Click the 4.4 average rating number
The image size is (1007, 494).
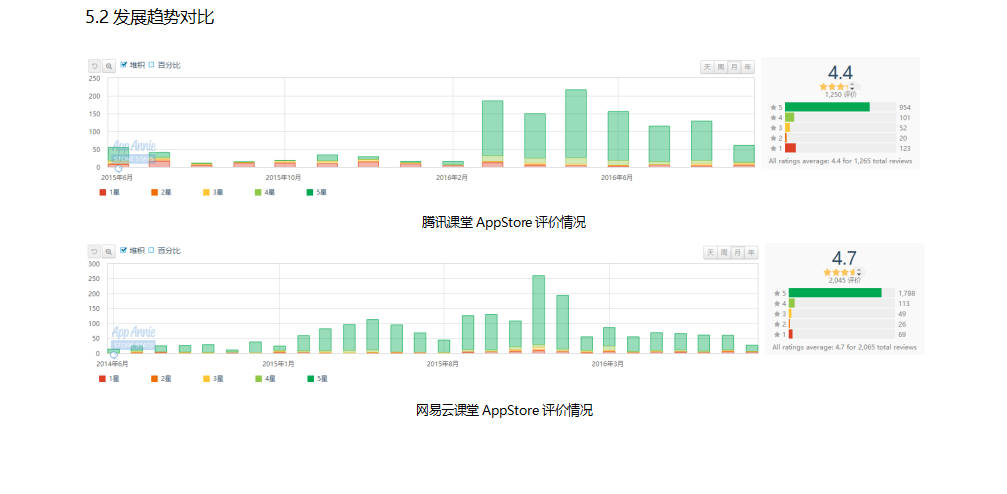coord(840,73)
